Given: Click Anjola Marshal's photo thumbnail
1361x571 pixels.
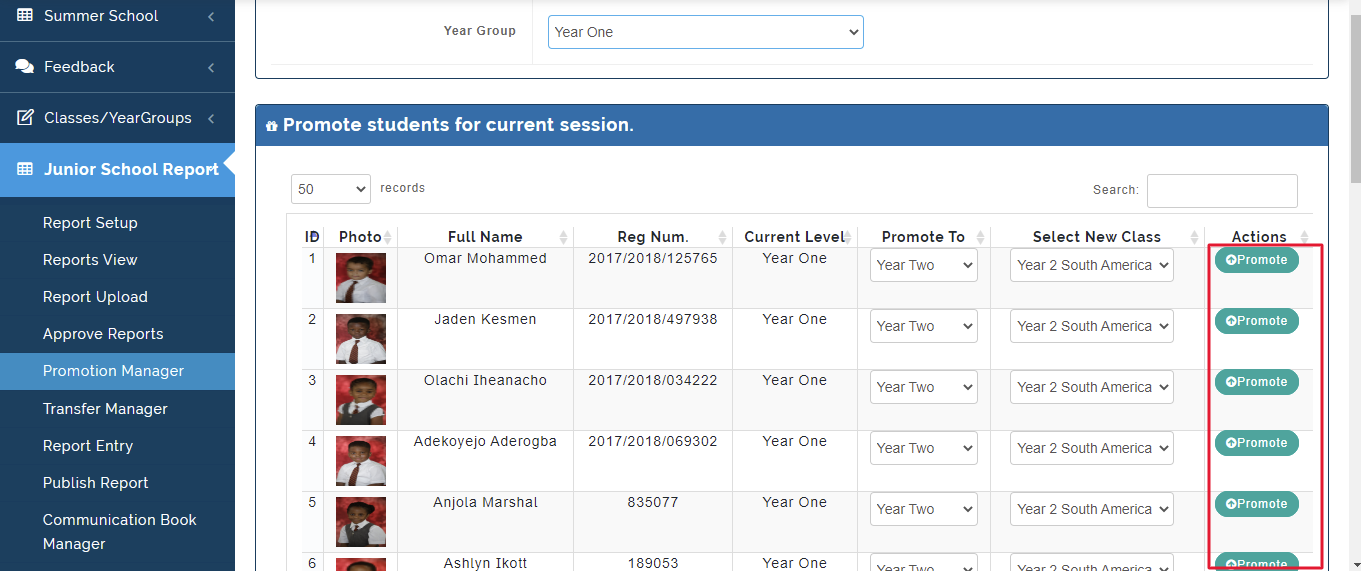Looking at the screenshot, I should pos(361,522).
